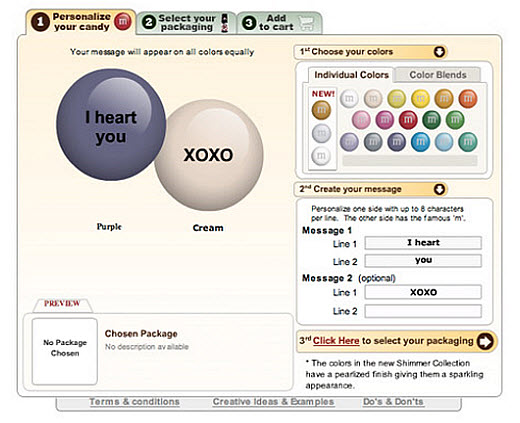520x423 pixels.
Task: Edit Message 1 Line 1 field
Action: (423, 243)
